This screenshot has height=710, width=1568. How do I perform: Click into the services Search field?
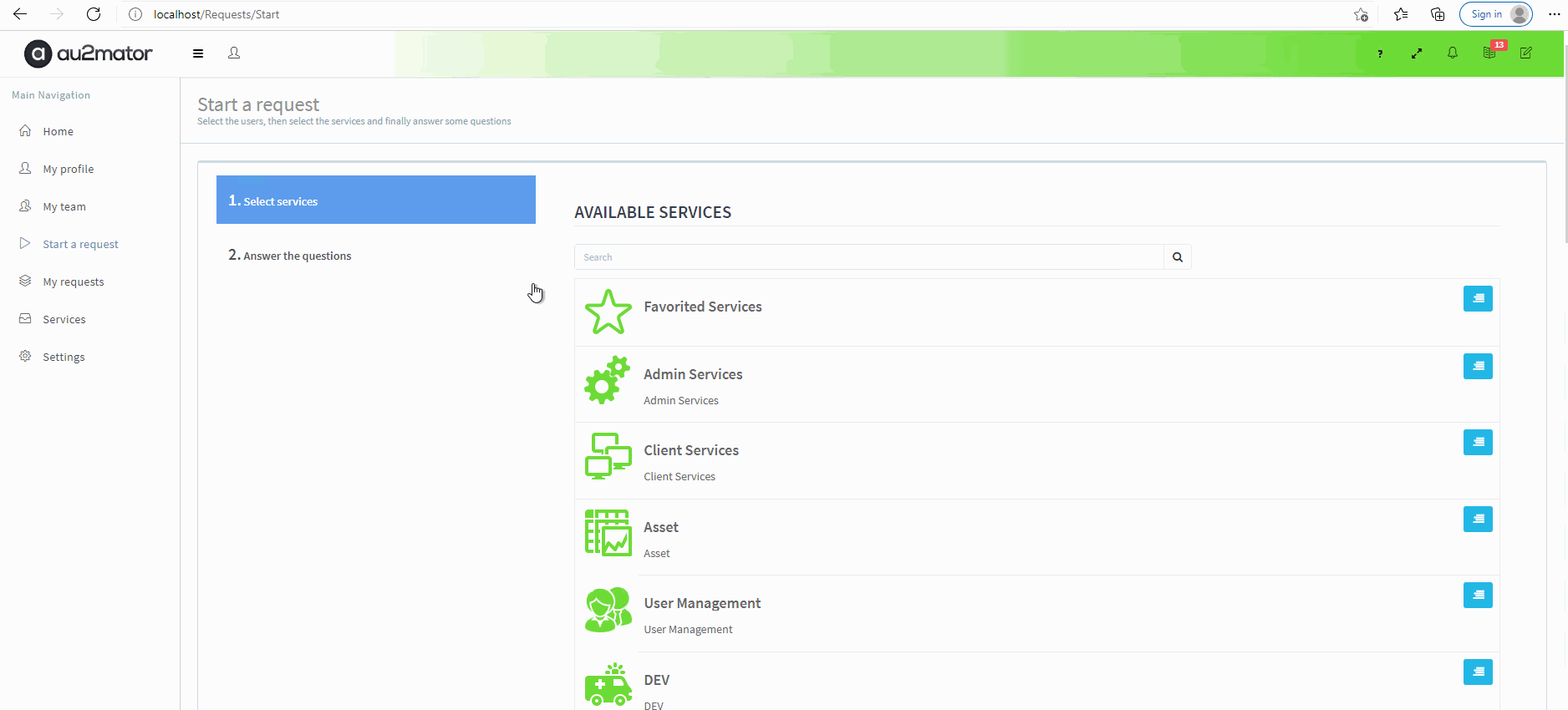pyautogui.click(x=868, y=257)
